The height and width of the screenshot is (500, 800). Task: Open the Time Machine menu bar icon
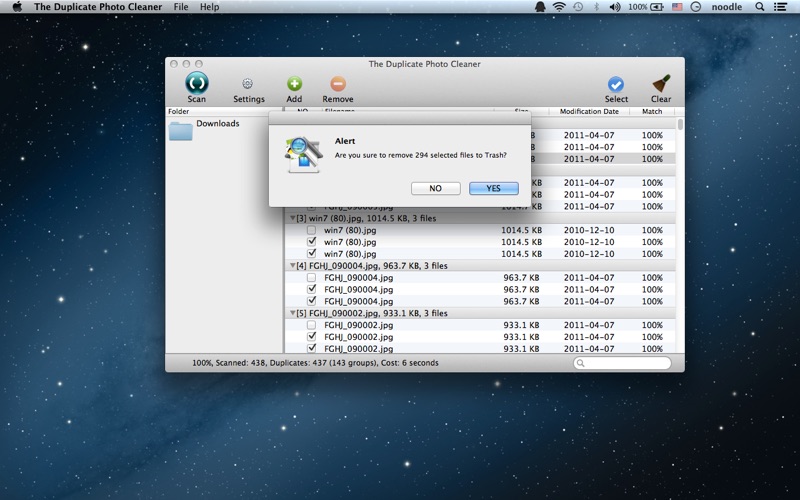click(x=578, y=7)
